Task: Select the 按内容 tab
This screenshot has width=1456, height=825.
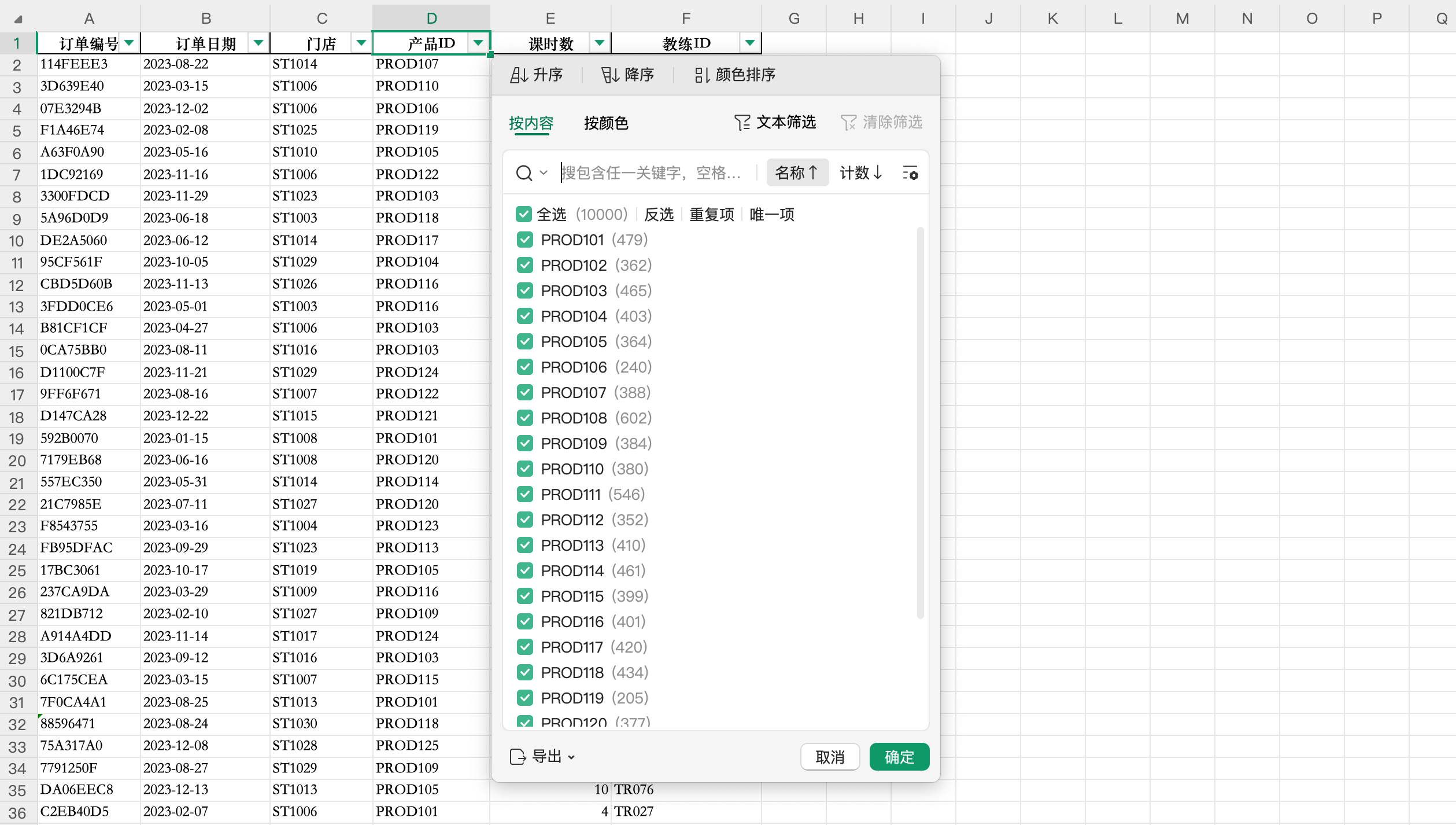Action: coord(531,123)
